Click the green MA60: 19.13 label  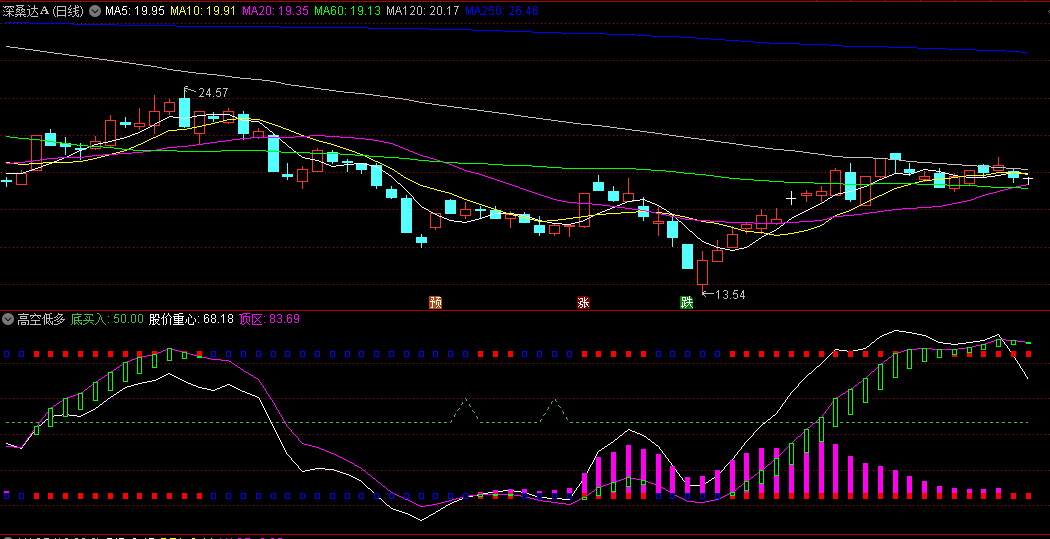click(347, 11)
